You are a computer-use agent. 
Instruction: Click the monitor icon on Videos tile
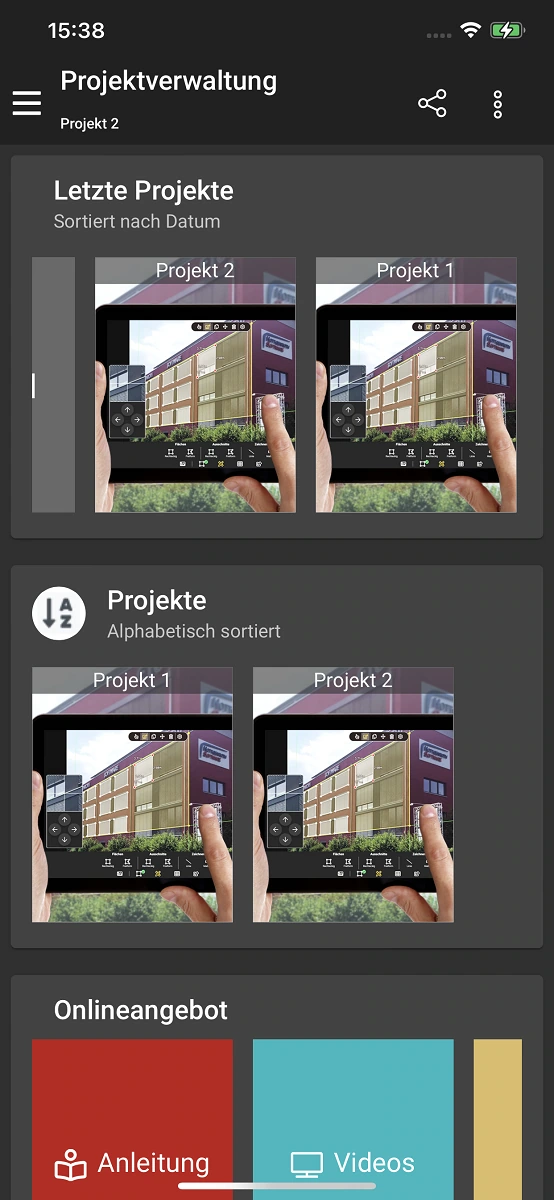click(x=307, y=1164)
